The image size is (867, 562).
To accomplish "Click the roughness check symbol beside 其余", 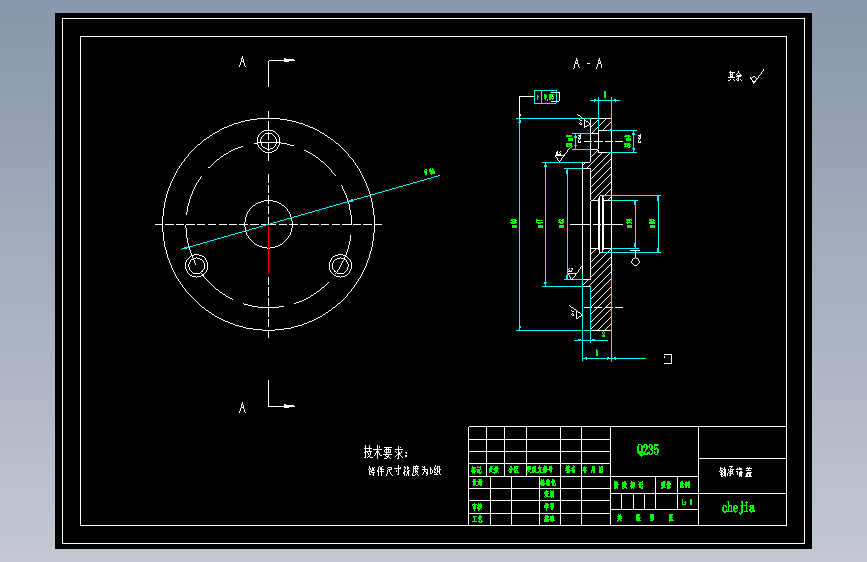I will tap(757, 76).
